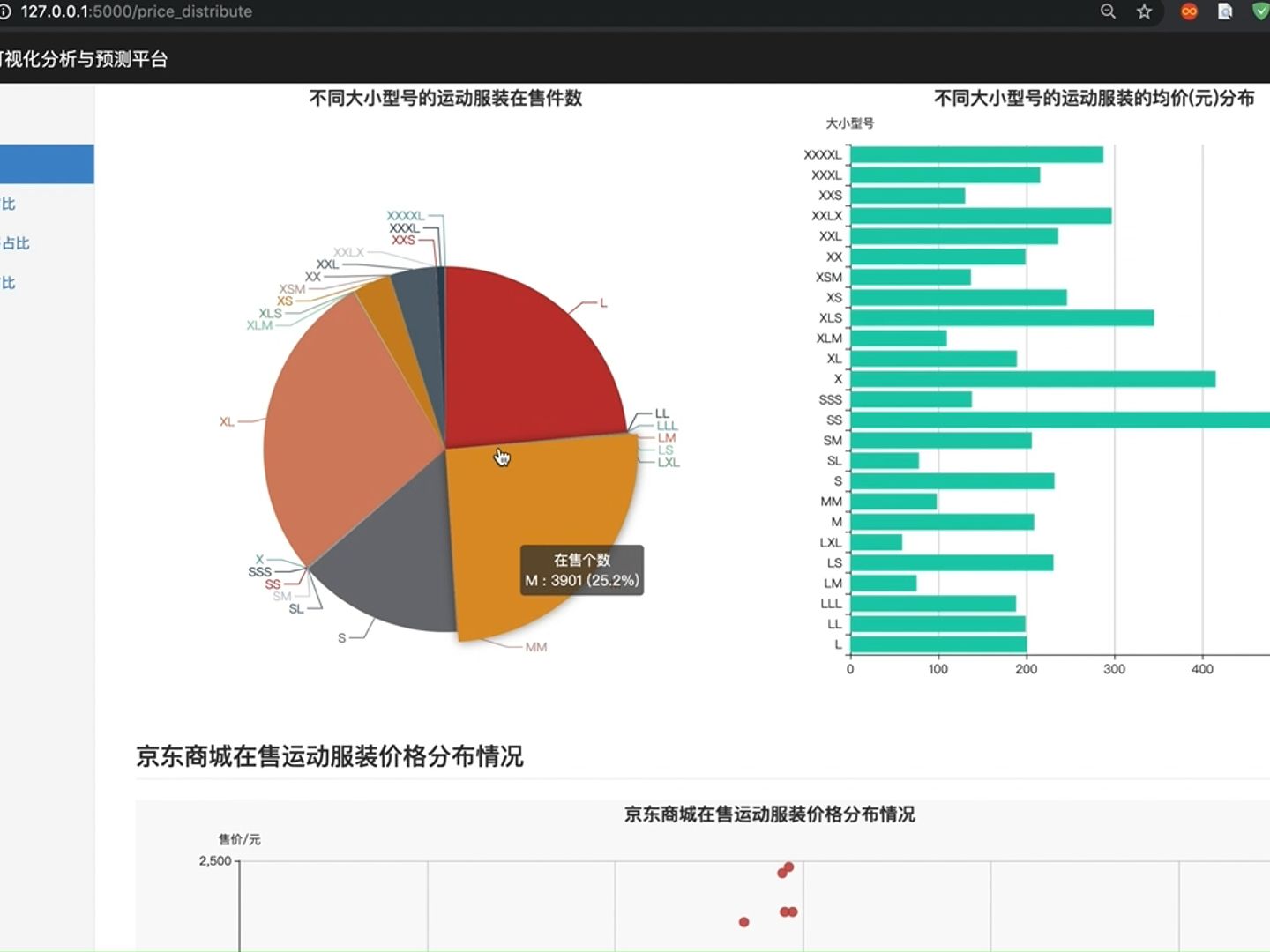Click the platform title 视化分析与预测平台
This screenshot has height=952, width=1270.
(x=84, y=59)
